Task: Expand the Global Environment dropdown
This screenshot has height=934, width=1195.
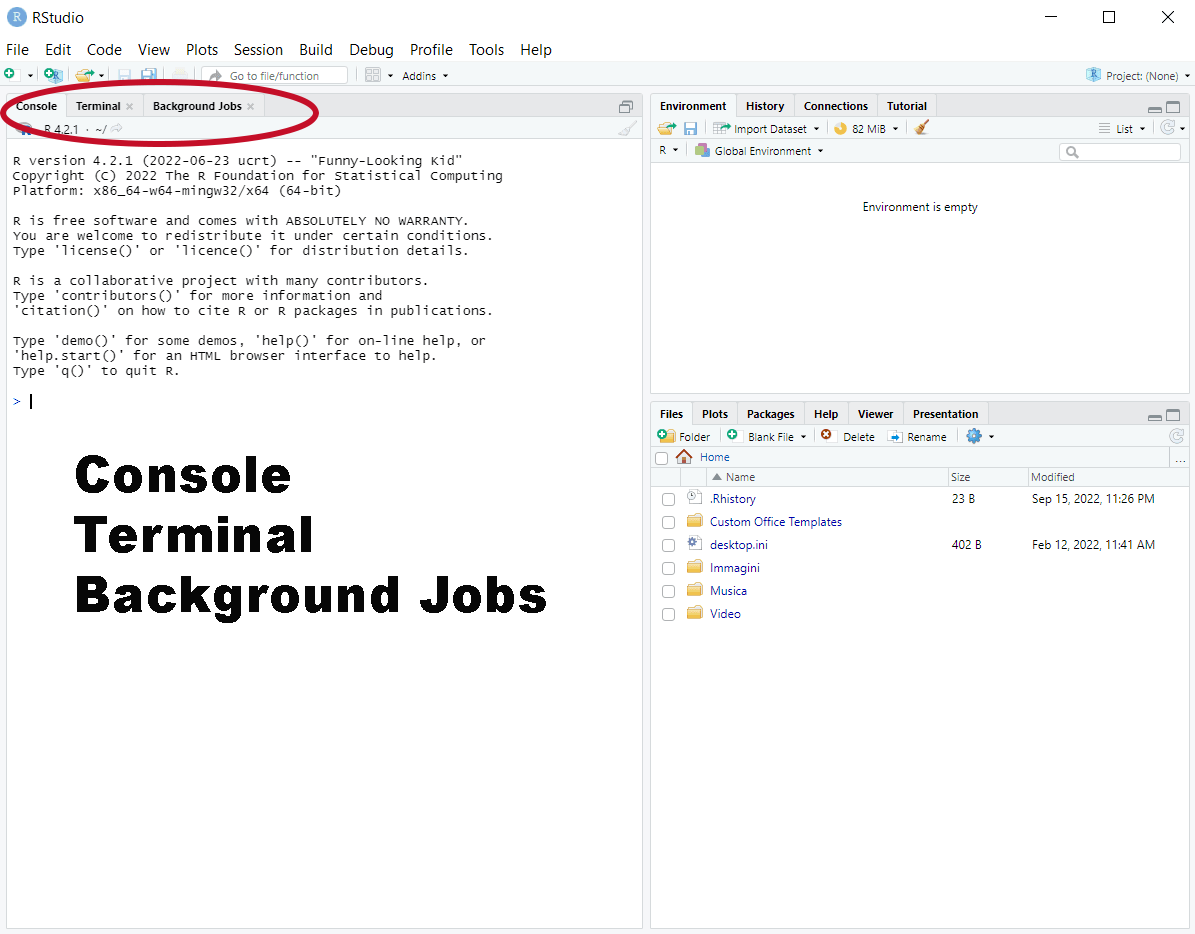Action: (x=760, y=151)
